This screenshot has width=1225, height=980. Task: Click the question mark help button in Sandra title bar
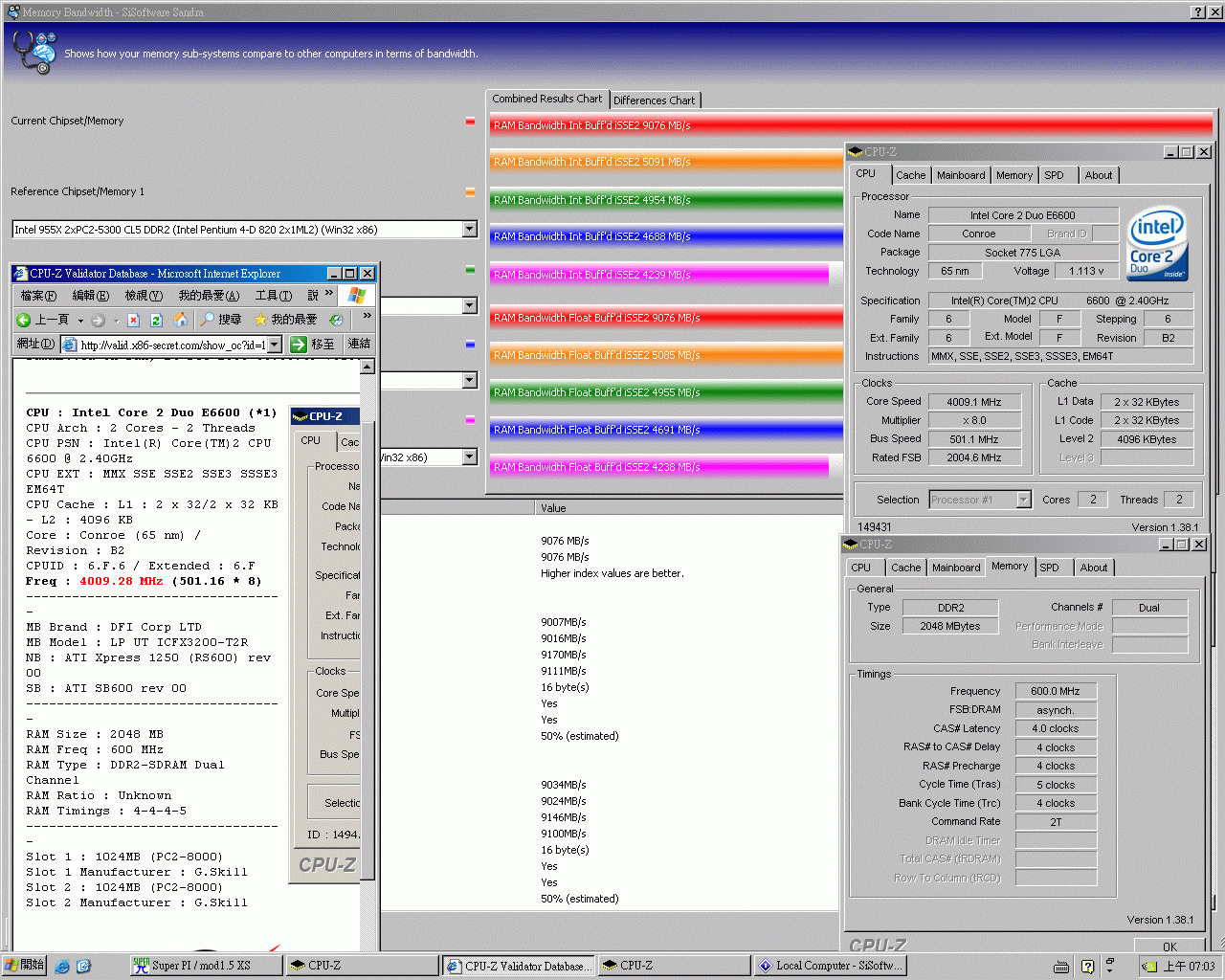coord(1198,11)
